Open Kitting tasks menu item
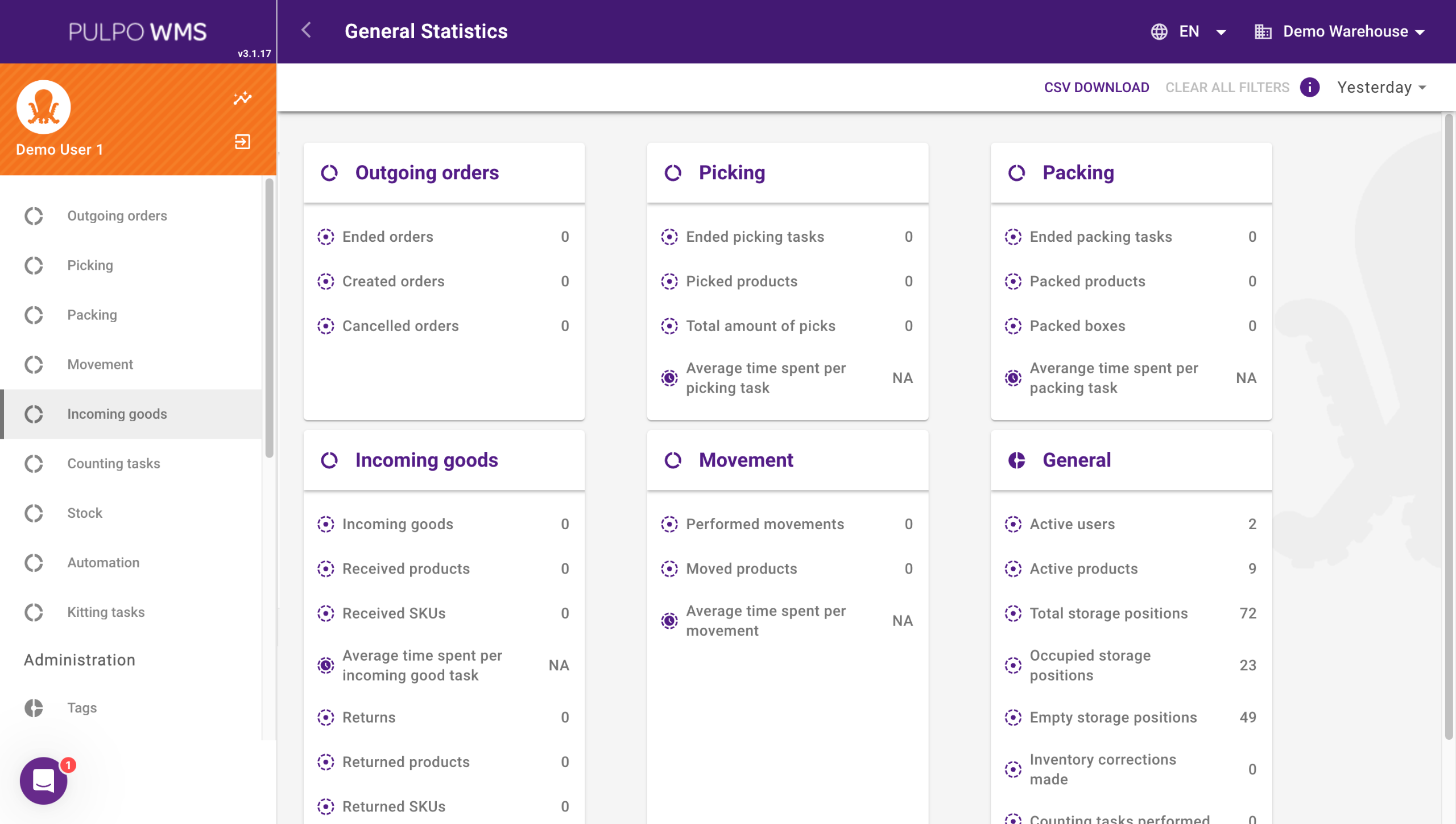1456x824 pixels. (106, 612)
